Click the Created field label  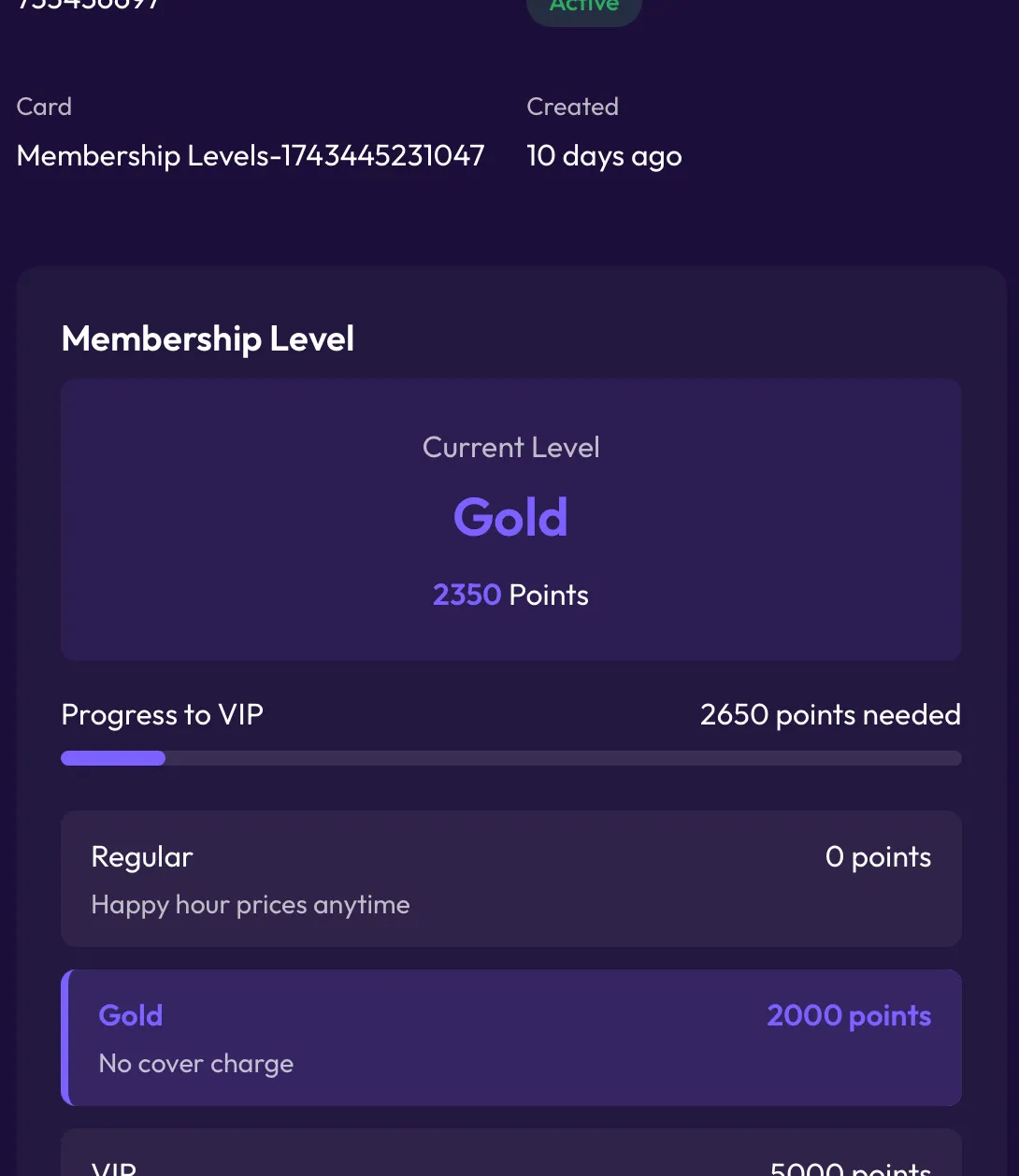tap(572, 107)
